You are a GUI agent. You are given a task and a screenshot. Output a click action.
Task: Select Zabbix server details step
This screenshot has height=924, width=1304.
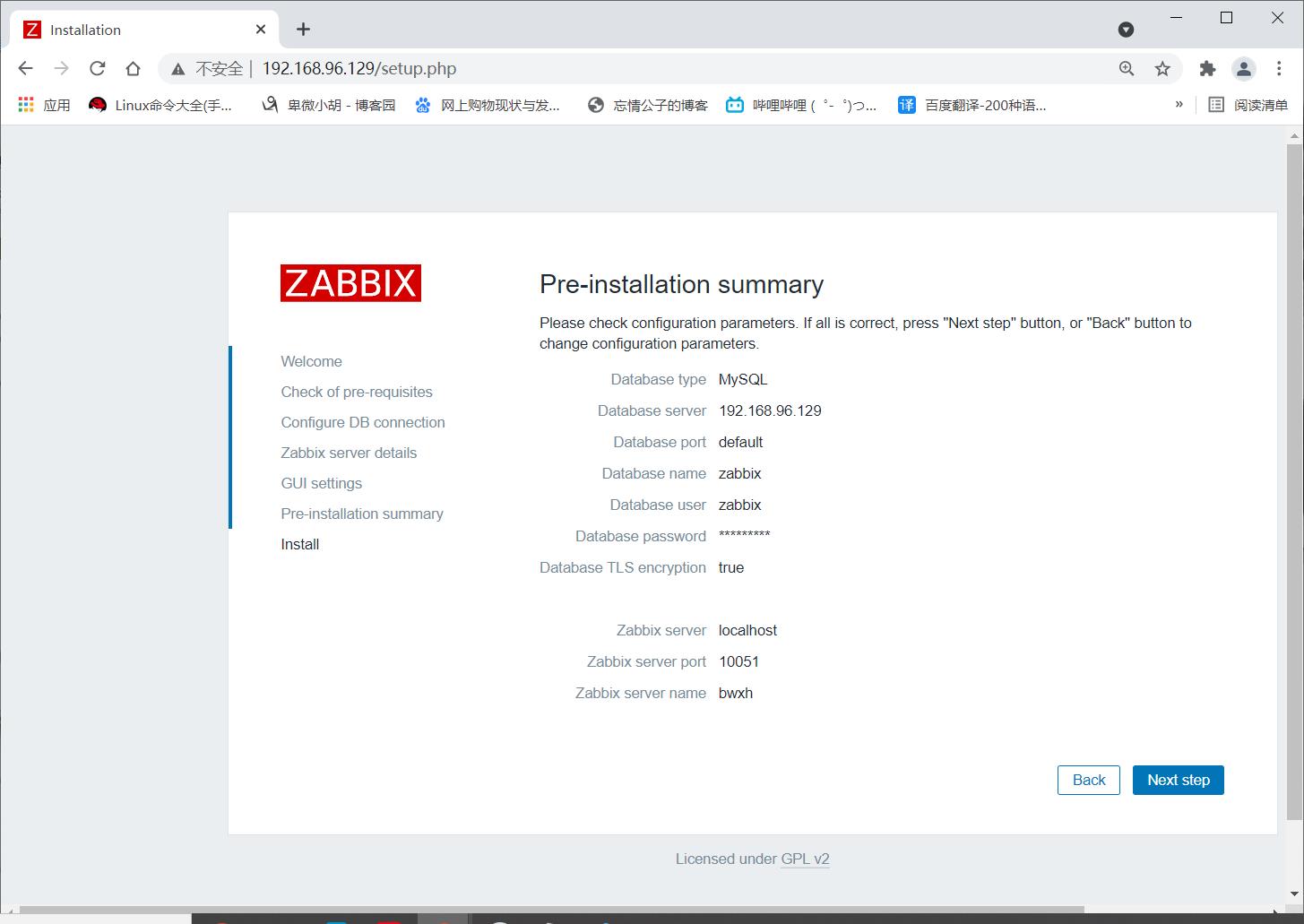pos(349,453)
